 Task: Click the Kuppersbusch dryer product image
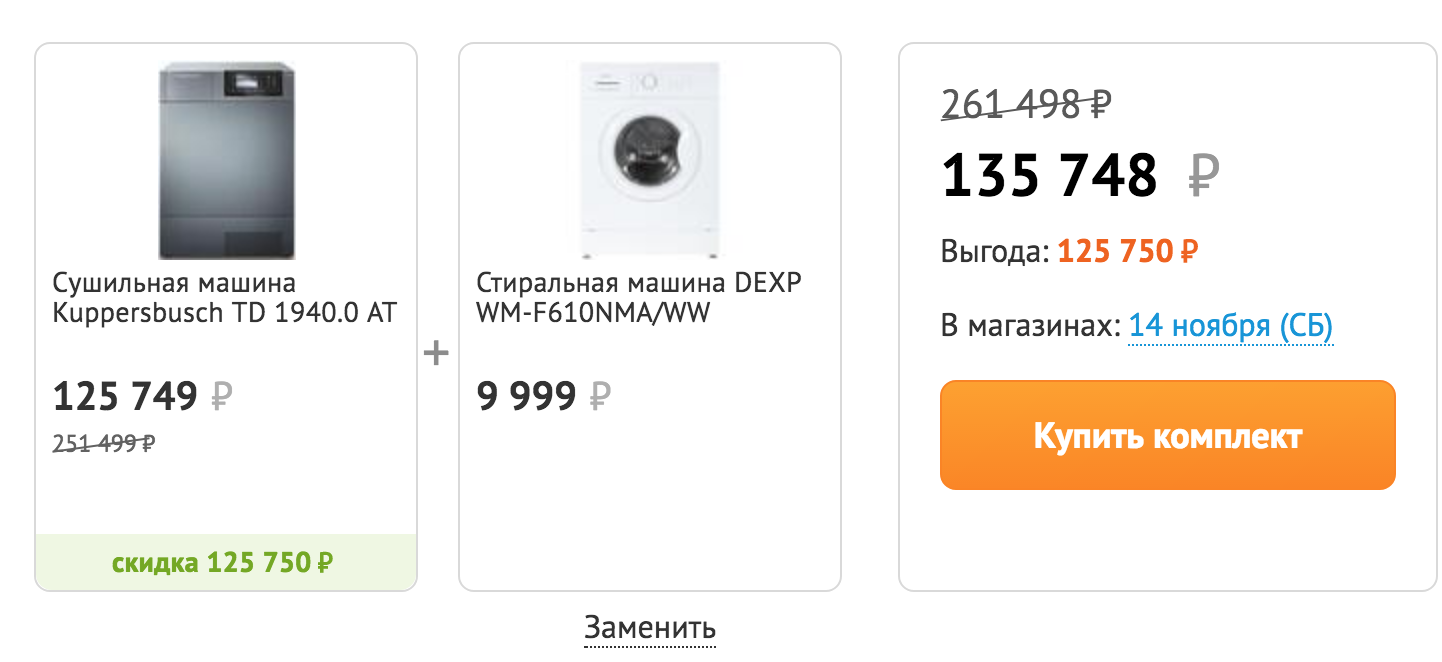pos(226,160)
